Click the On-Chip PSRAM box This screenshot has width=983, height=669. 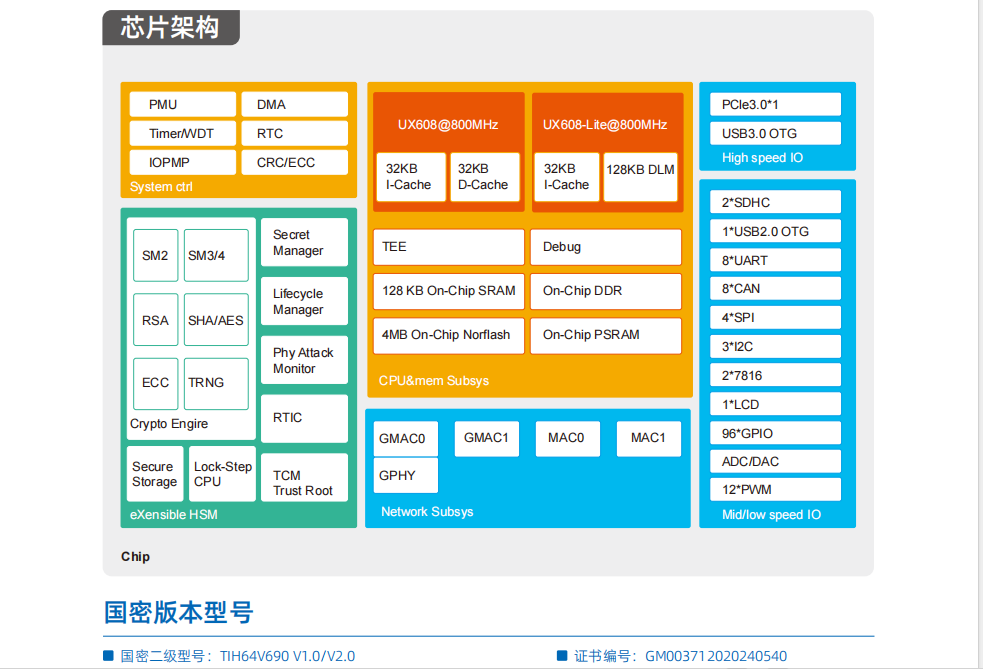(x=606, y=335)
